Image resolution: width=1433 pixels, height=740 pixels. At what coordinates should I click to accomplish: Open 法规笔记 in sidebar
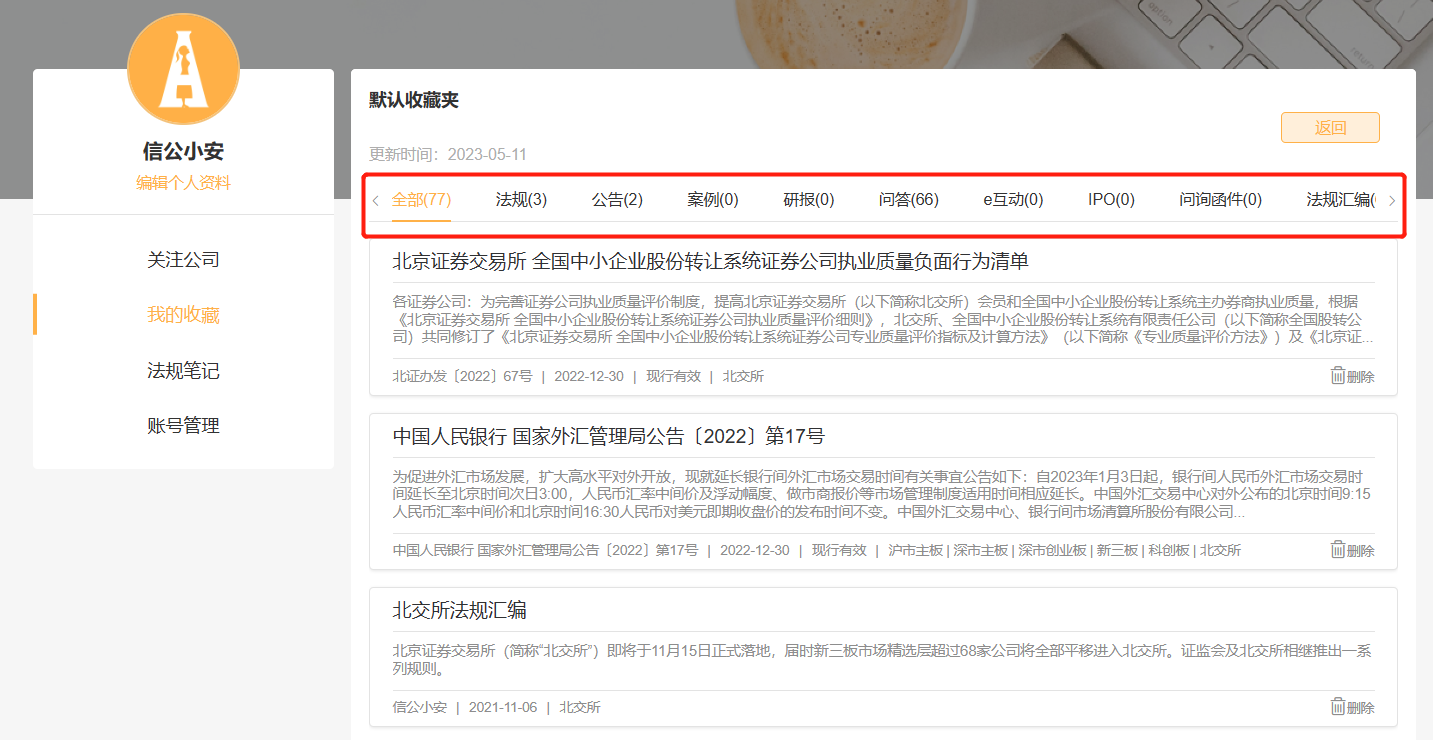tap(183, 371)
